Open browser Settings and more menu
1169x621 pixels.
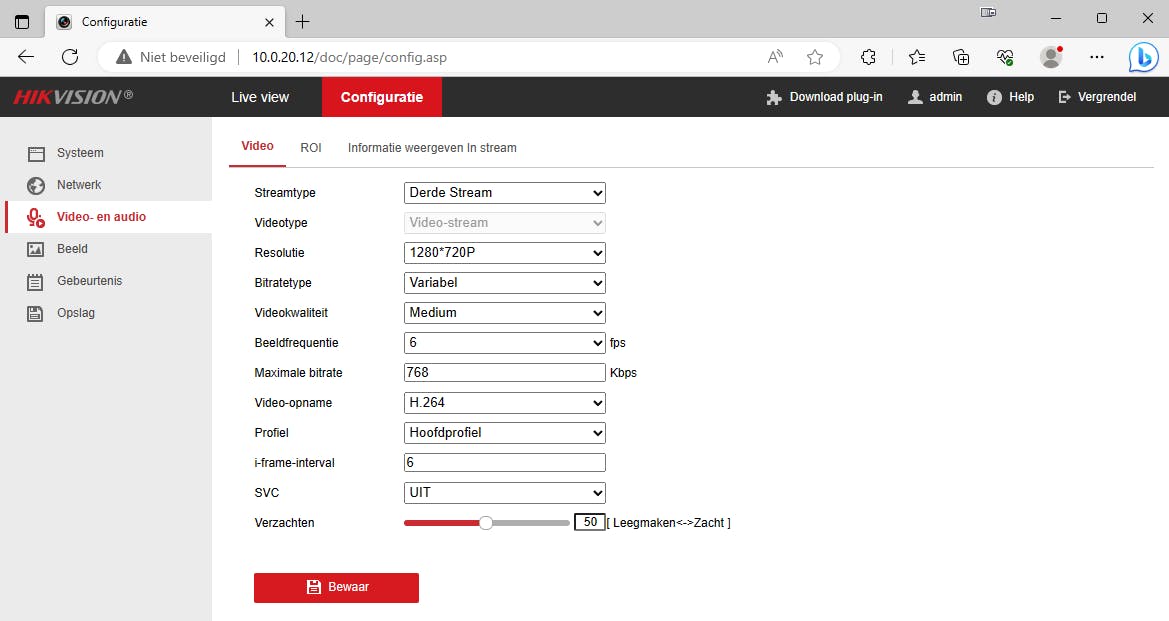[x=1097, y=57]
